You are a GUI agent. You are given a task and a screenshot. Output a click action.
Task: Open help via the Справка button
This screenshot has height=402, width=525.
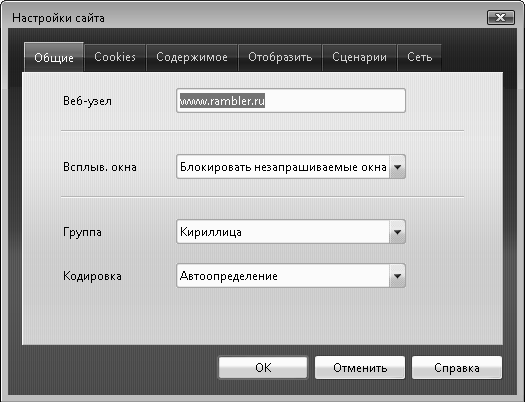pos(457,368)
